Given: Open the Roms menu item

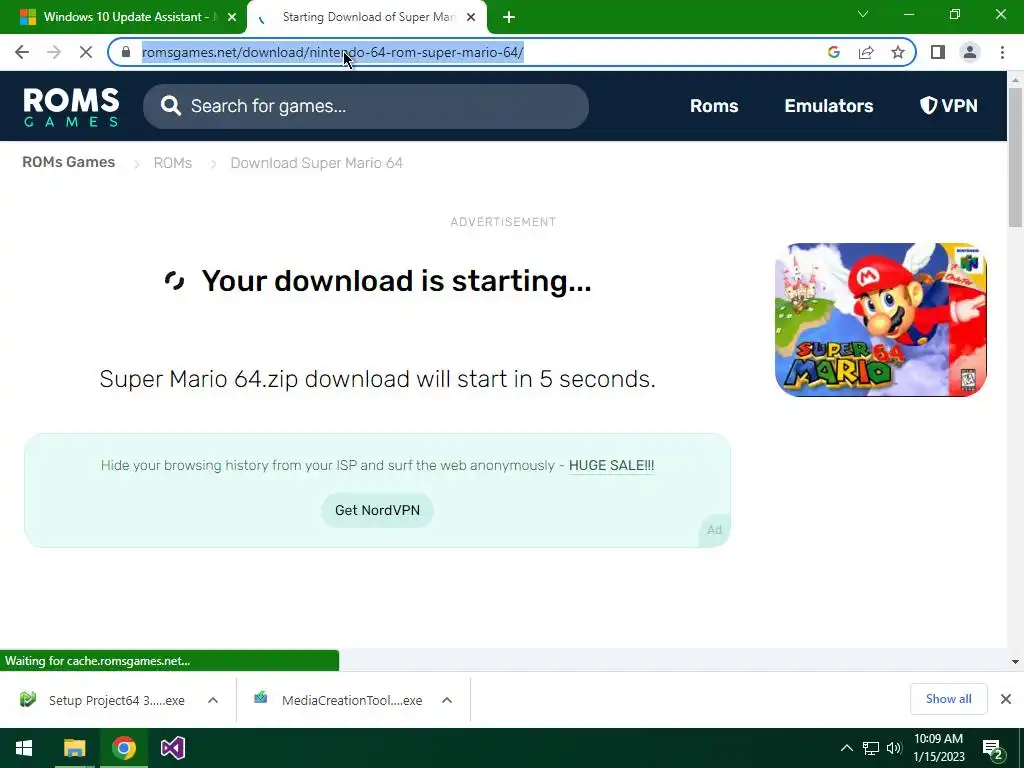Looking at the screenshot, I should tap(714, 106).
